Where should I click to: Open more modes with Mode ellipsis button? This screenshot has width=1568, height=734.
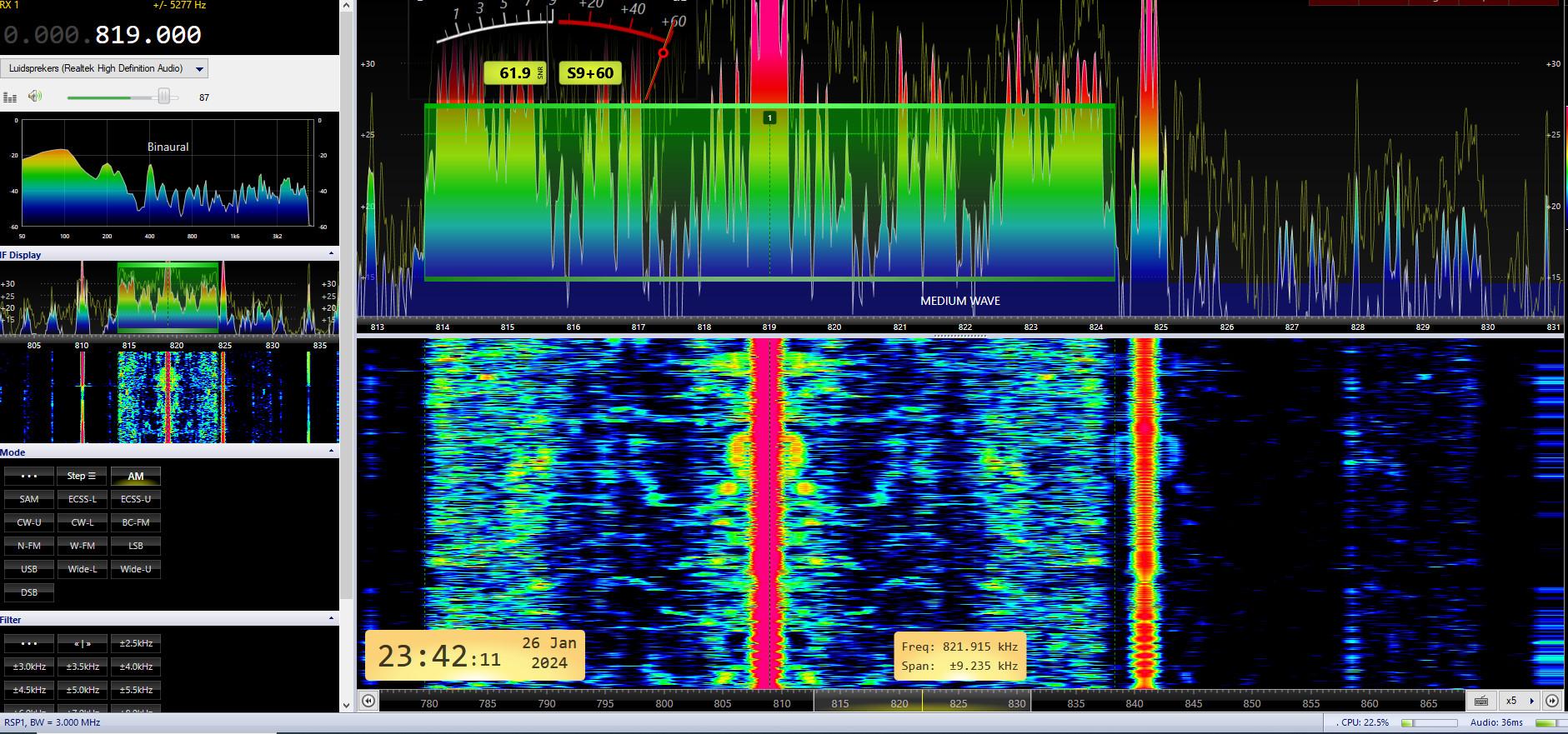(29, 477)
